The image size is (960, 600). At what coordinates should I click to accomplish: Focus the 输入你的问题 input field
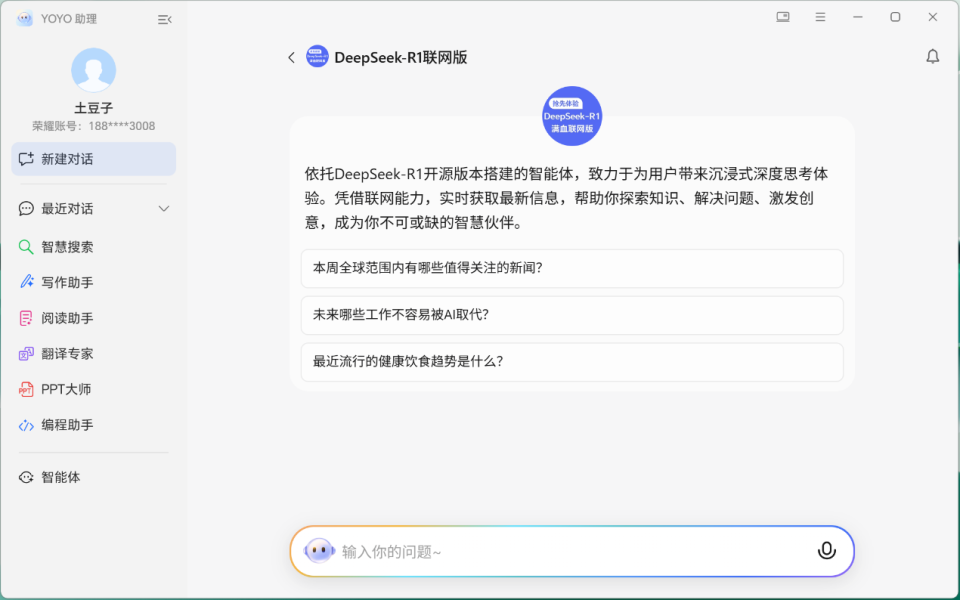pyautogui.click(x=572, y=551)
